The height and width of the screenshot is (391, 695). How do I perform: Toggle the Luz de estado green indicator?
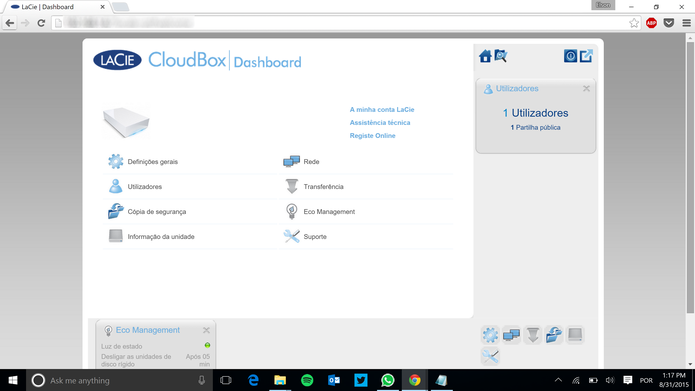point(207,345)
